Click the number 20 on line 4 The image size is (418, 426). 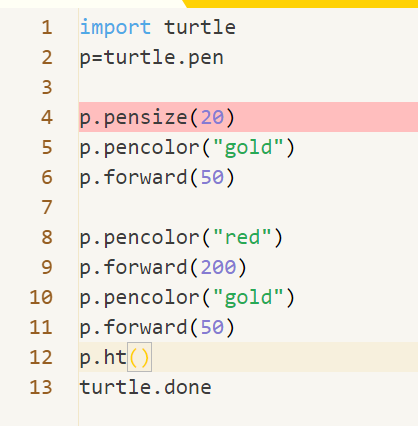212,117
